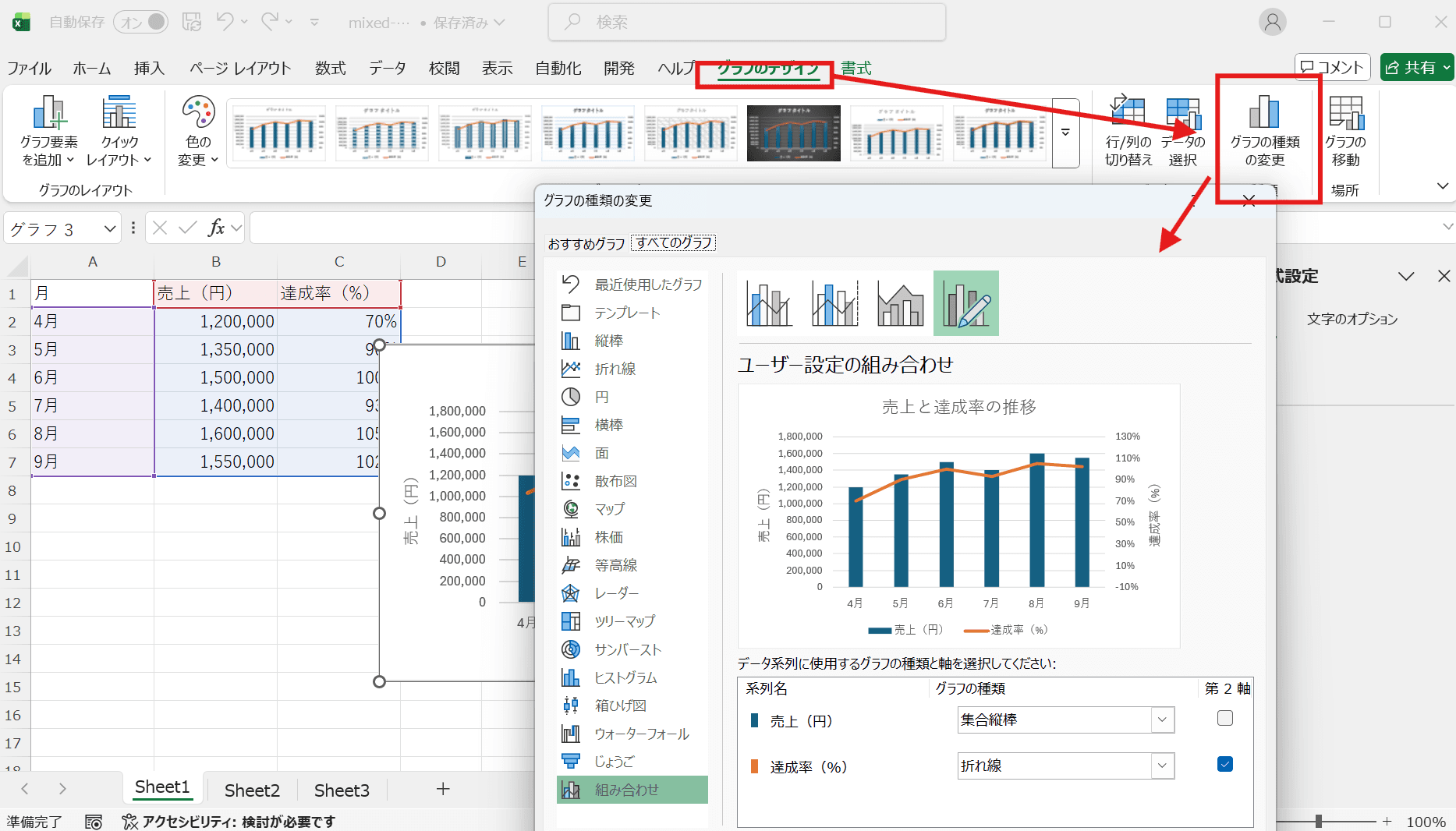Click the 色の変更 palette icon

(198, 114)
